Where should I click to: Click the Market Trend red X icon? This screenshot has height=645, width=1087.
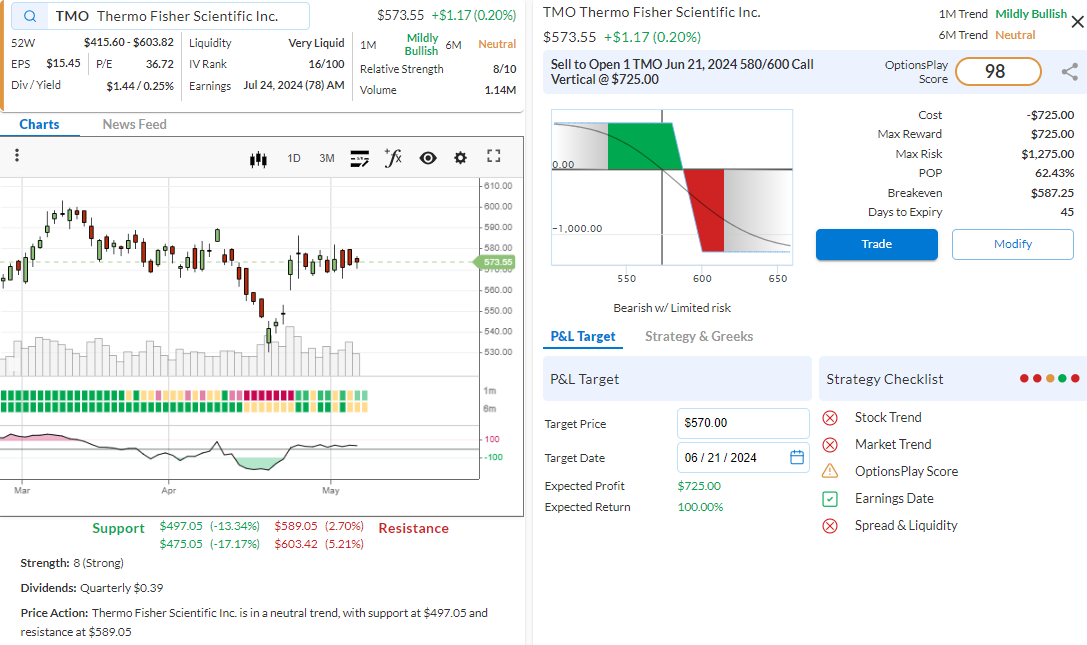(x=830, y=445)
